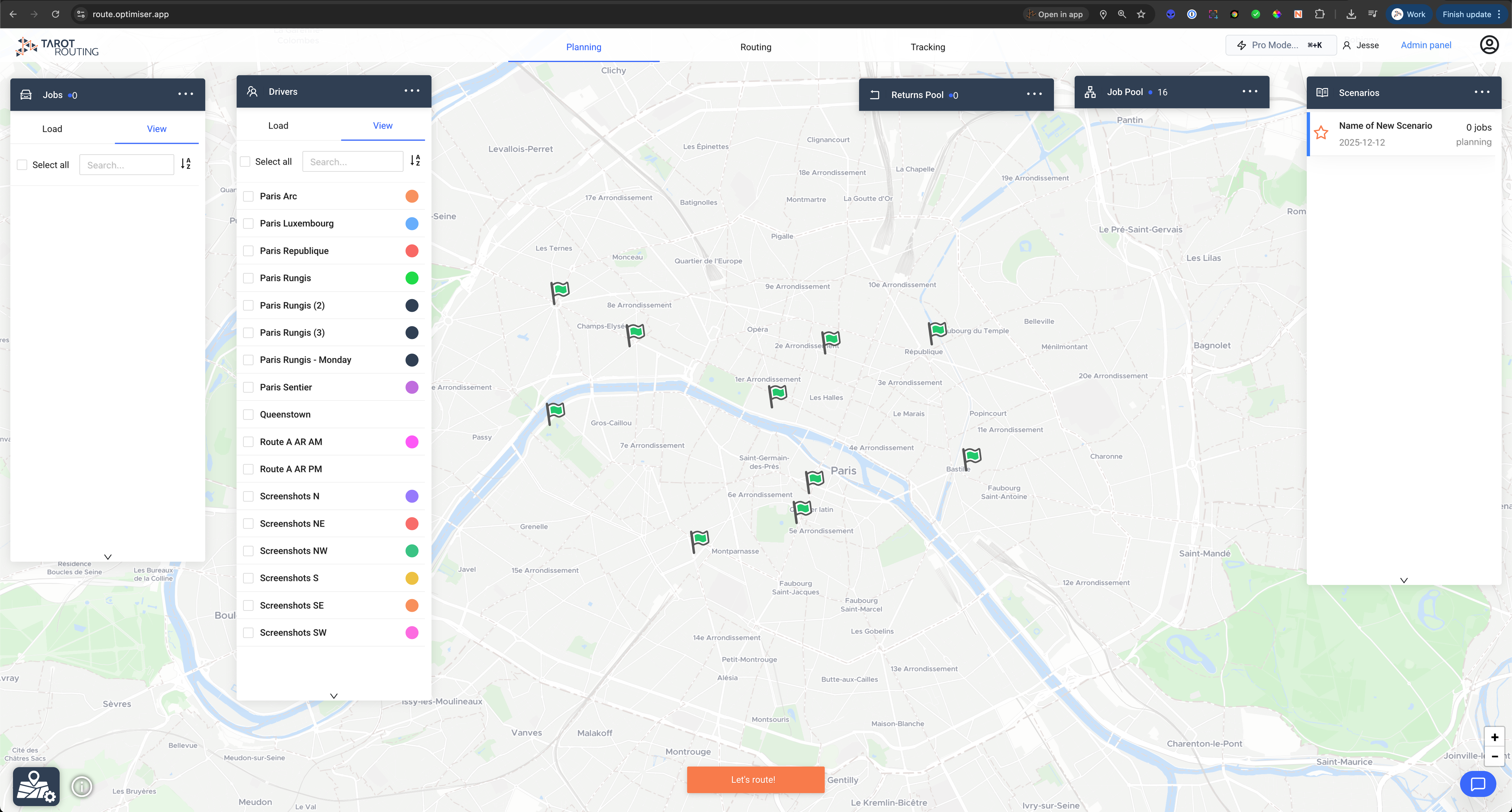The height and width of the screenshot is (812, 1512).
Task: Open the Admin panel link
Action: tap(1425, 45)
